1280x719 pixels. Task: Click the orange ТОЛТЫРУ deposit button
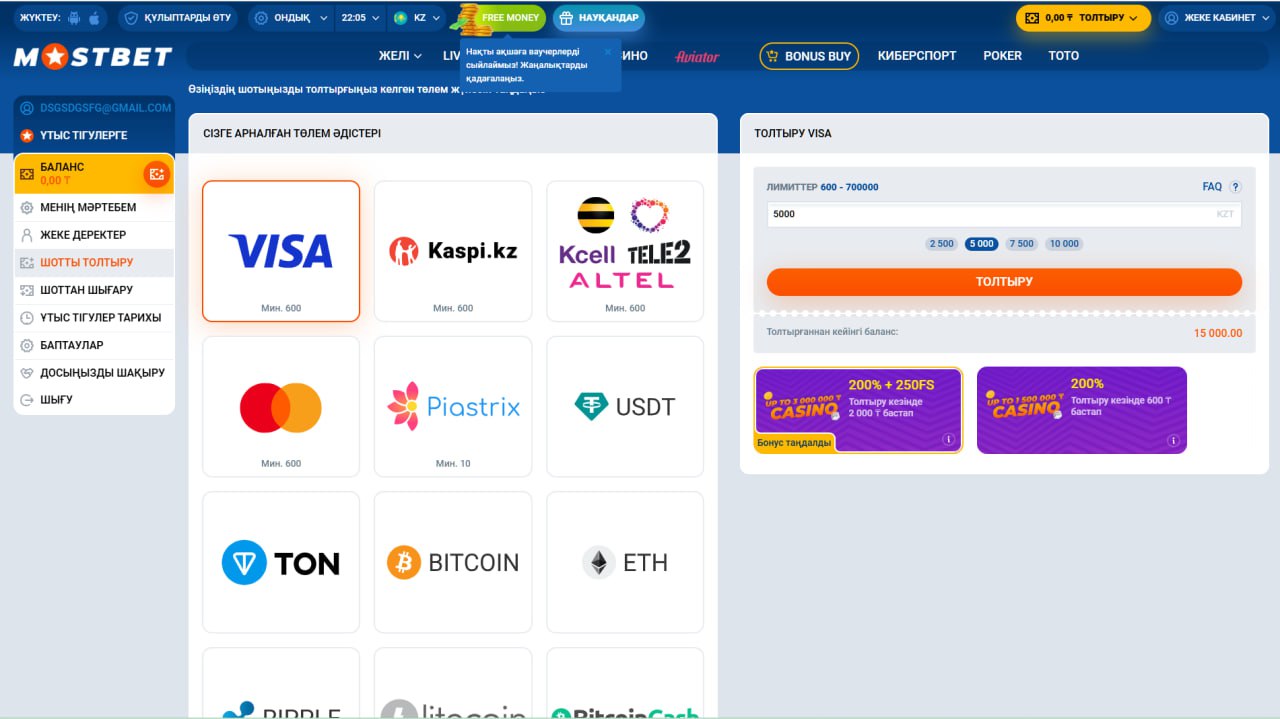pos(1004,282)
